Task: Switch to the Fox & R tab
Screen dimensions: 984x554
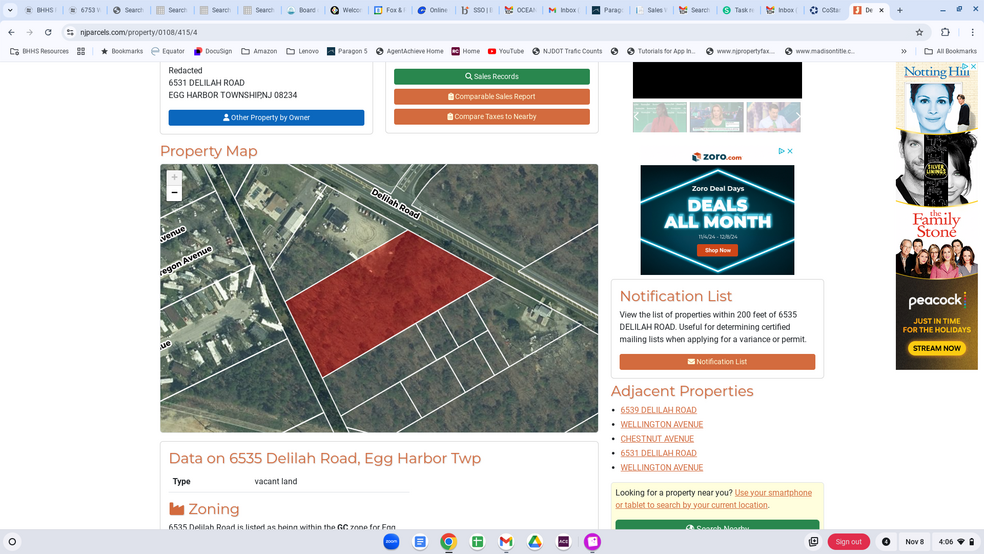Action: coord(390,10)
